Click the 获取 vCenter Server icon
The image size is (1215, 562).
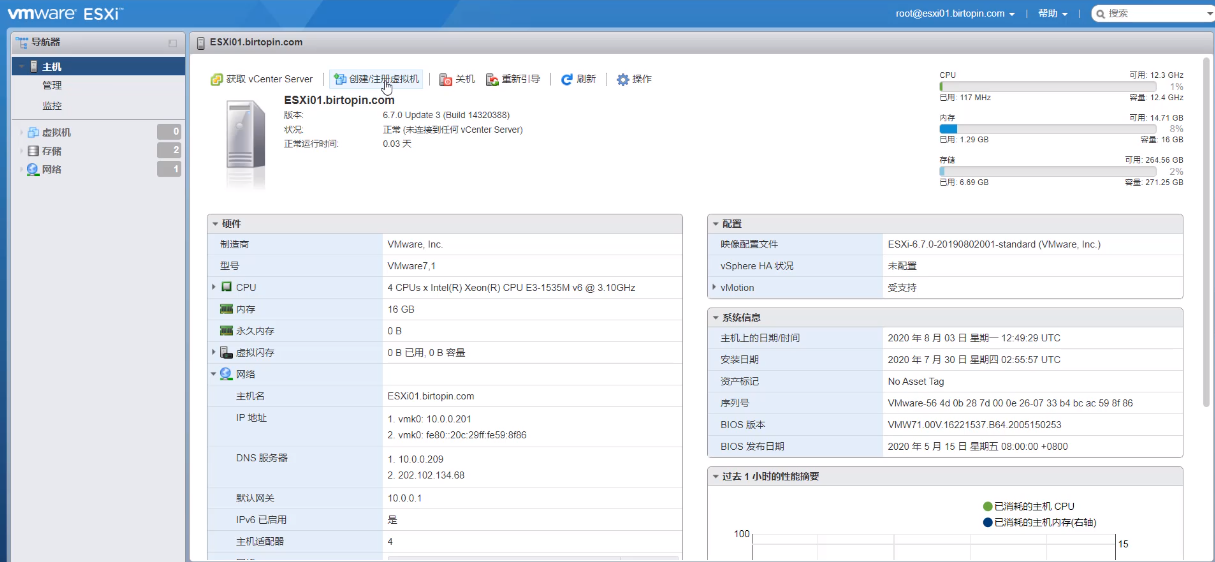click(216, 79)
